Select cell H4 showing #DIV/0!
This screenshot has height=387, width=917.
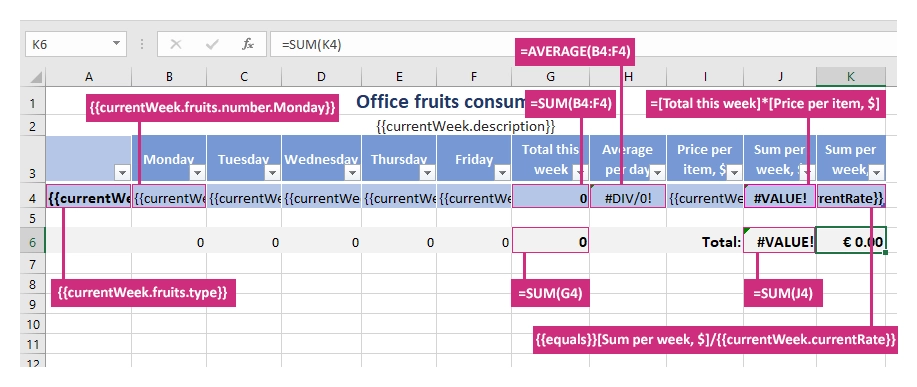tap(628, 198)
